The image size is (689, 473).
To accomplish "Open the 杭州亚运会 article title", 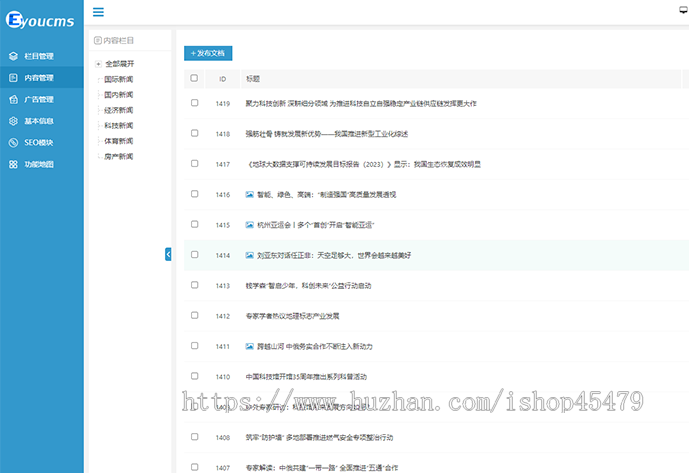I will coord(315,225).
